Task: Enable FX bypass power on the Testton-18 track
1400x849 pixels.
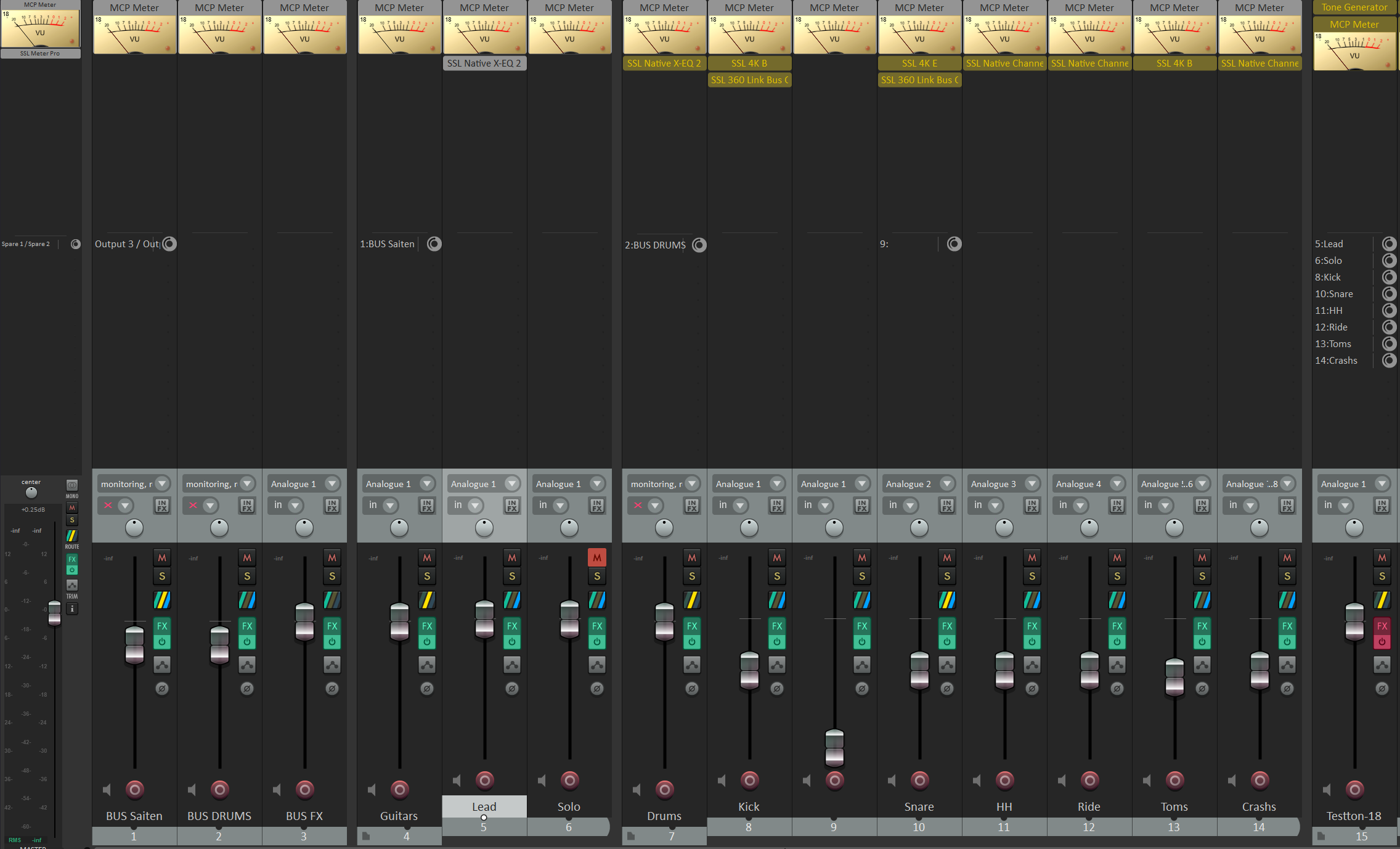Action: click(1382, 642)
